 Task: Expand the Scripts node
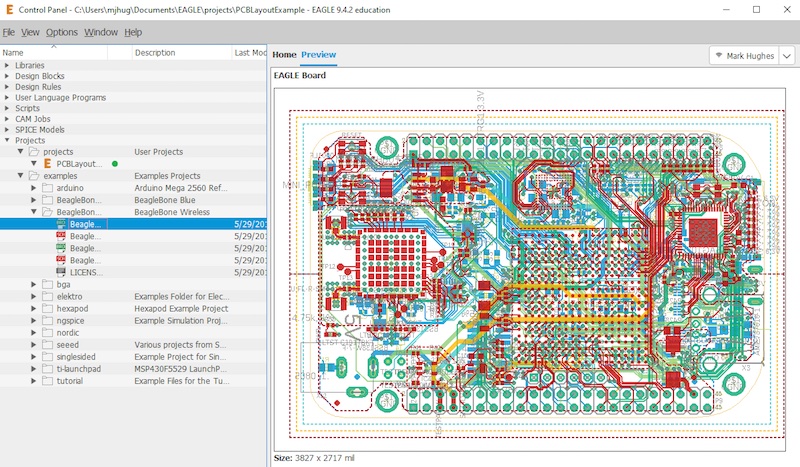click(7, 108)
